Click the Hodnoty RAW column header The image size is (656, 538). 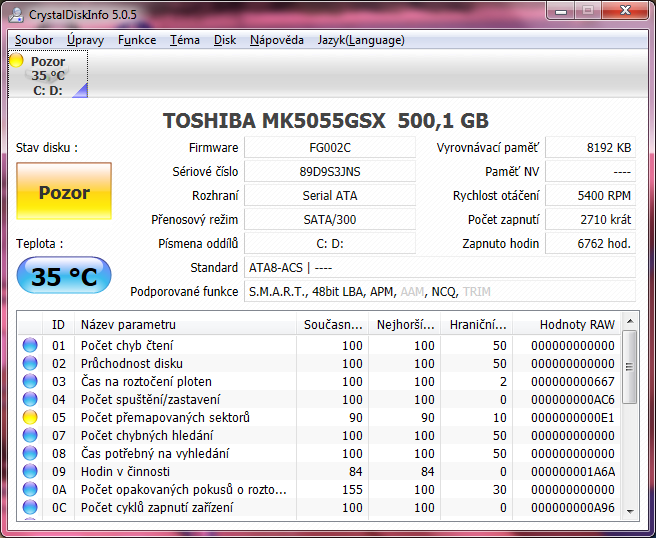tap(566, 325)
